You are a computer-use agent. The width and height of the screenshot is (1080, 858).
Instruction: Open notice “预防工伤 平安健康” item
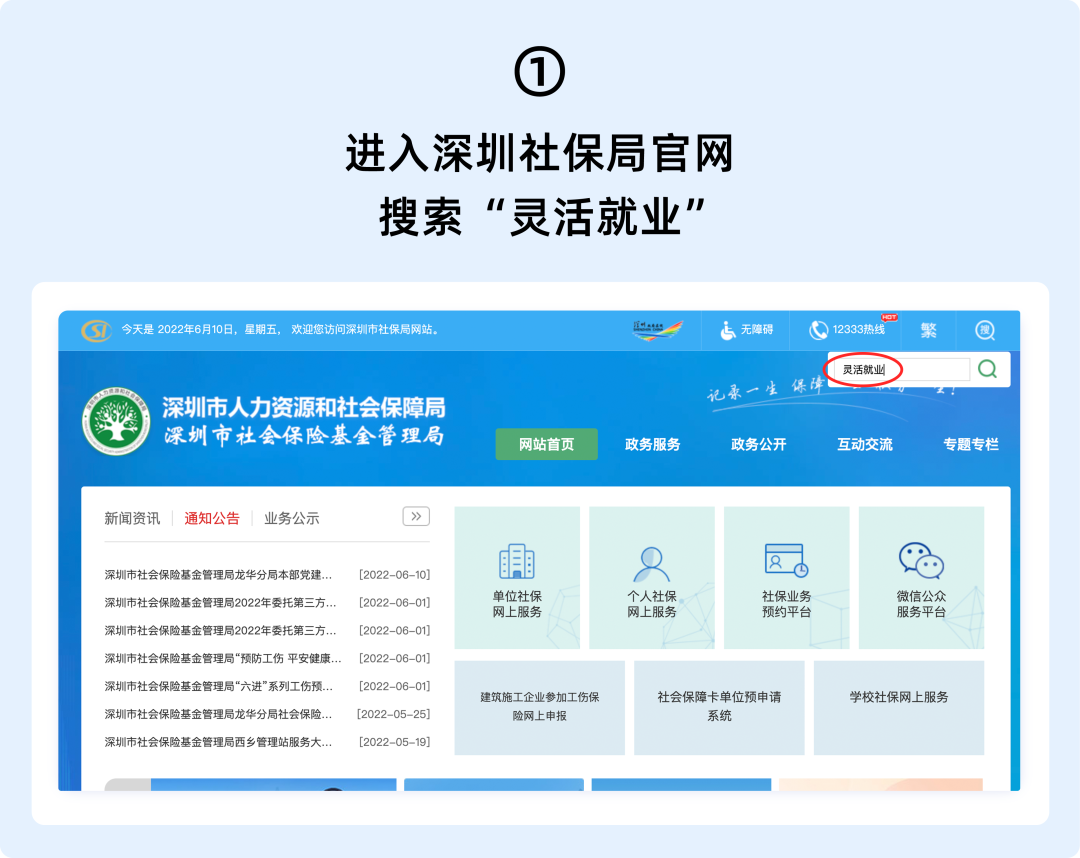(222, 659)
